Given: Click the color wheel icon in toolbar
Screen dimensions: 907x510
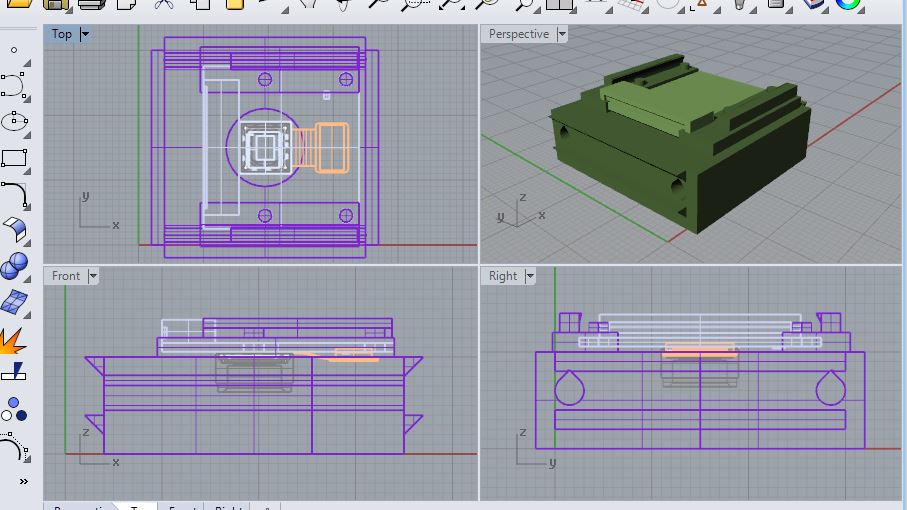Looking at the screenshot, I should [x=848, y=4].
